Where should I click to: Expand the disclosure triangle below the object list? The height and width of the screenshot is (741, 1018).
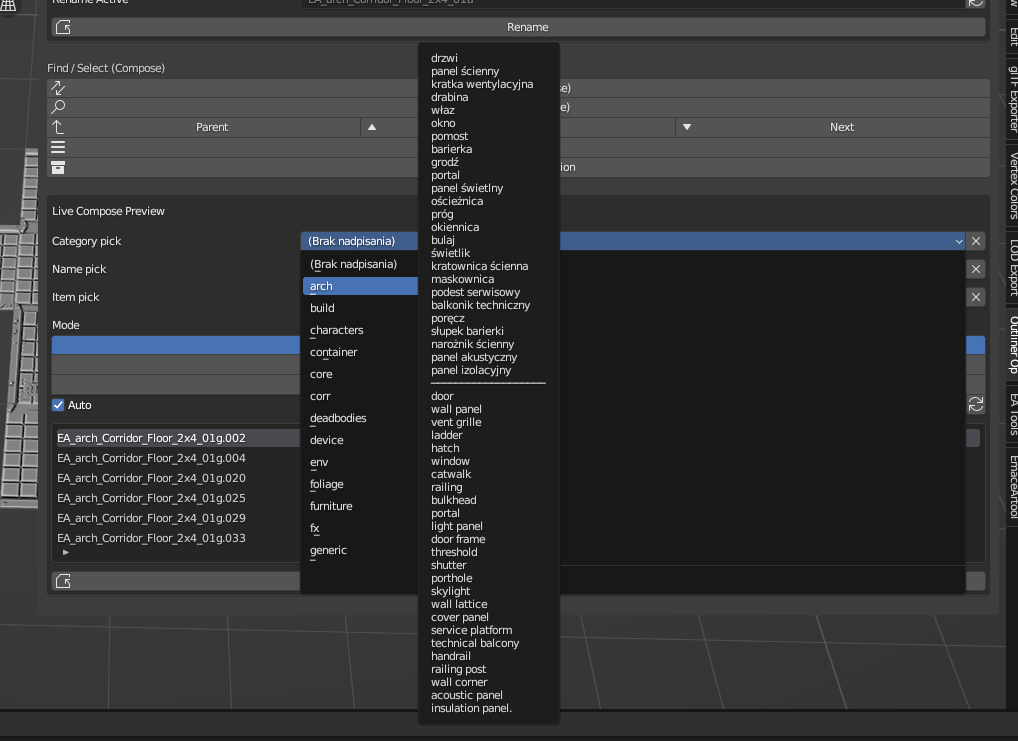click(x=66, y=552)
